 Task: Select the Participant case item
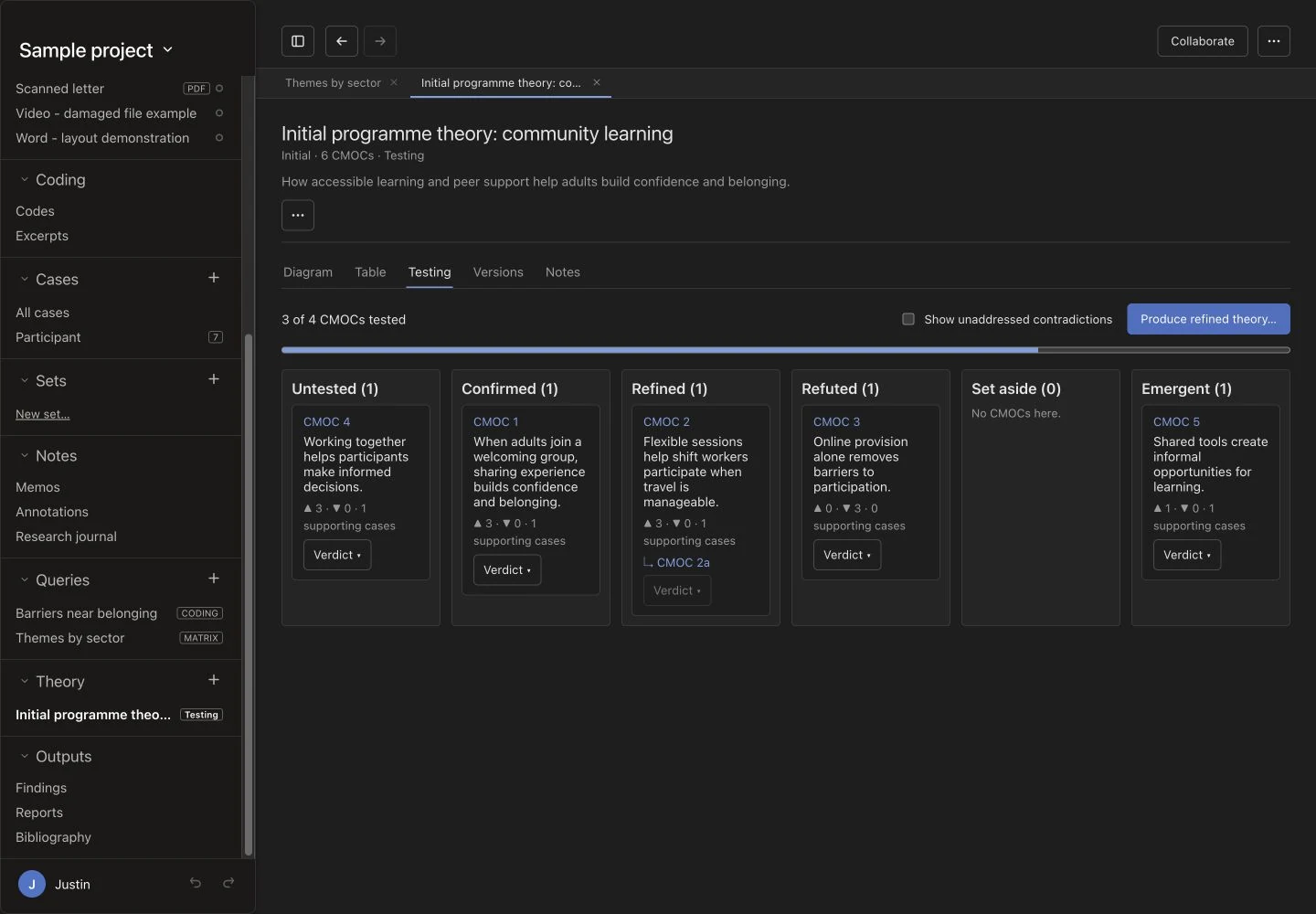[x=48, y=337]
